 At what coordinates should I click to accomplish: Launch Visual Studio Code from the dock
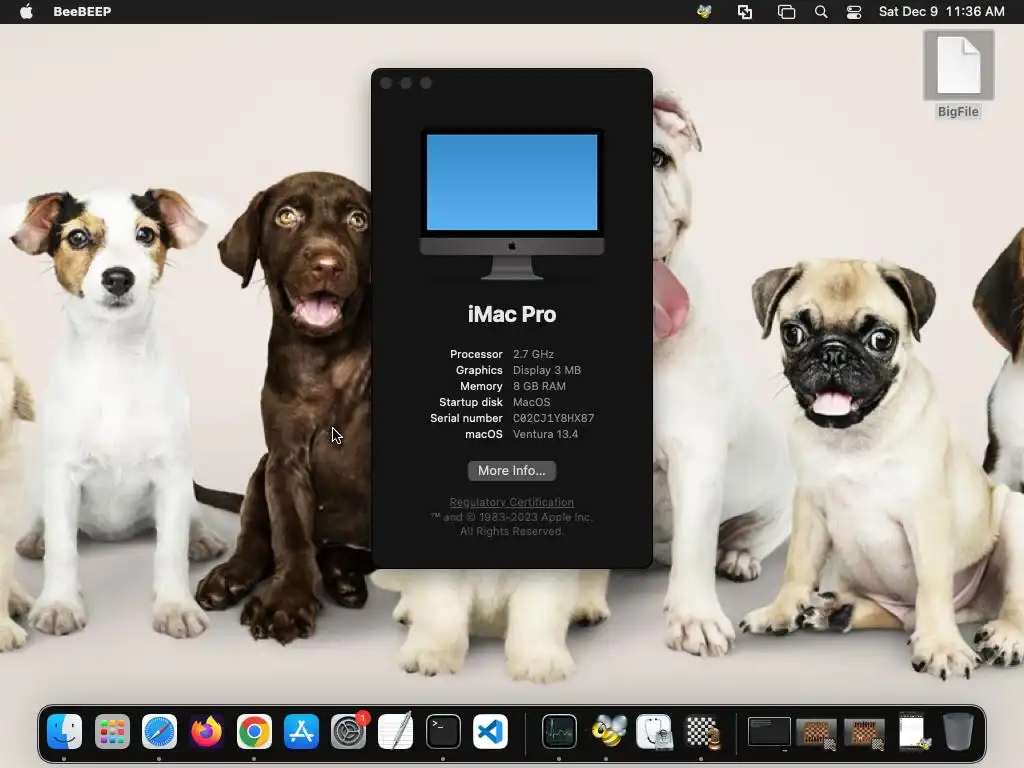[x=490, y=731]
